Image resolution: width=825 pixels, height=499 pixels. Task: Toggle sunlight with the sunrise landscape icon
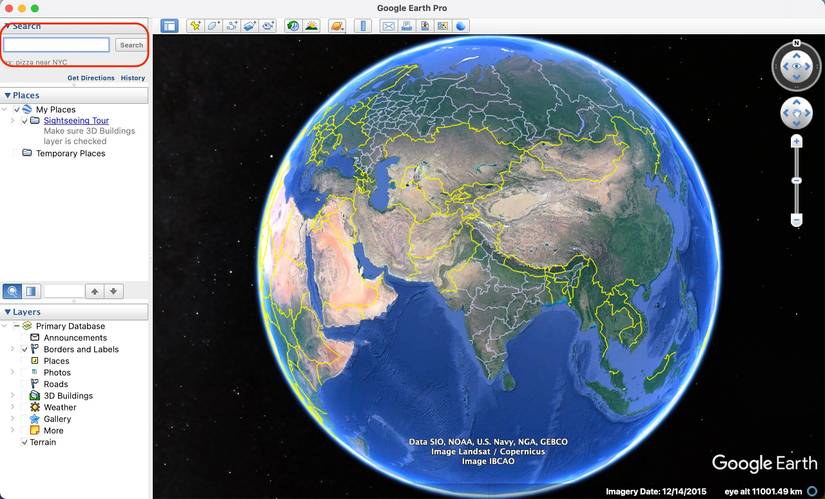click(311, 25)
